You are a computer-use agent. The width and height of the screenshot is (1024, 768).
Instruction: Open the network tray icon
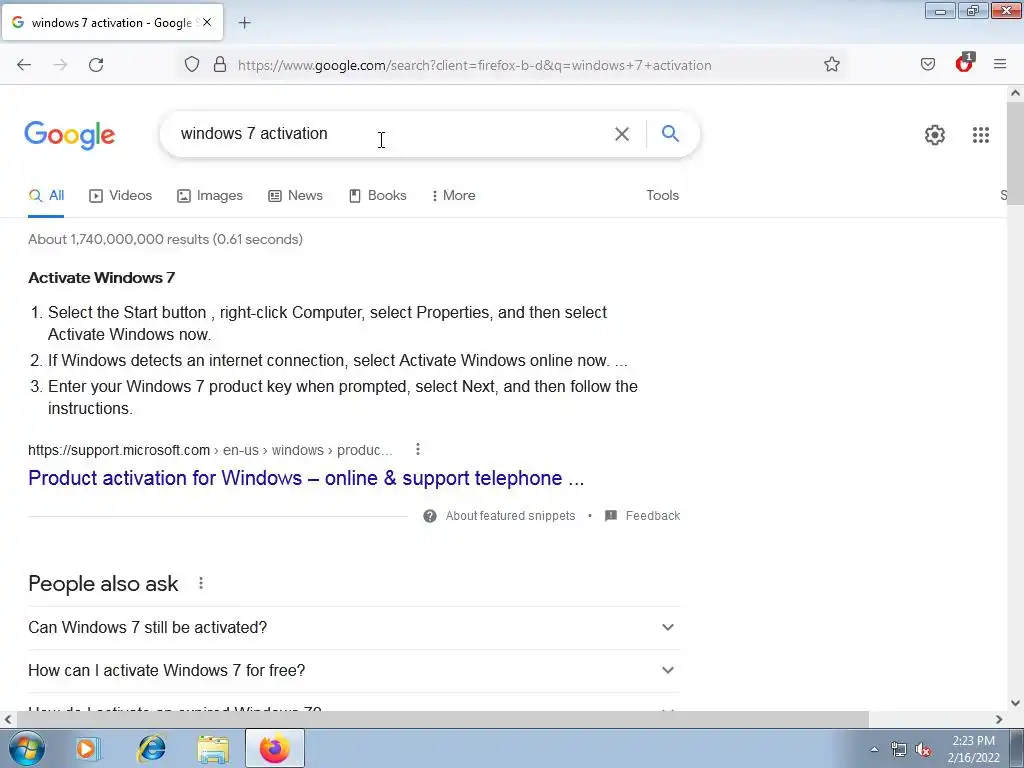pyautogui.click(x=899, y=750)
